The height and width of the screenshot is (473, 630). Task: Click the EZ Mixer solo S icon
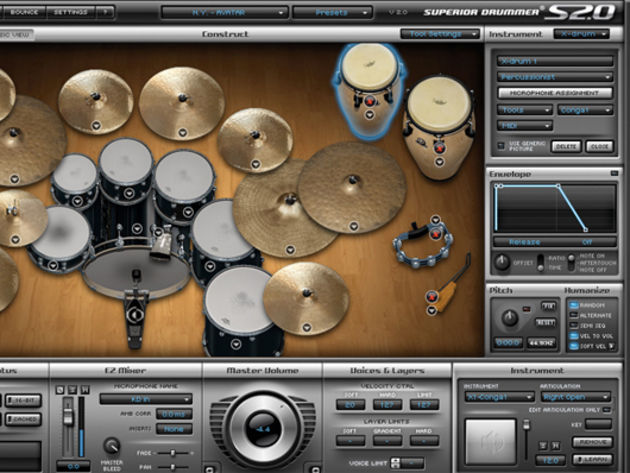pyautogui.click(x=72, y=389)
